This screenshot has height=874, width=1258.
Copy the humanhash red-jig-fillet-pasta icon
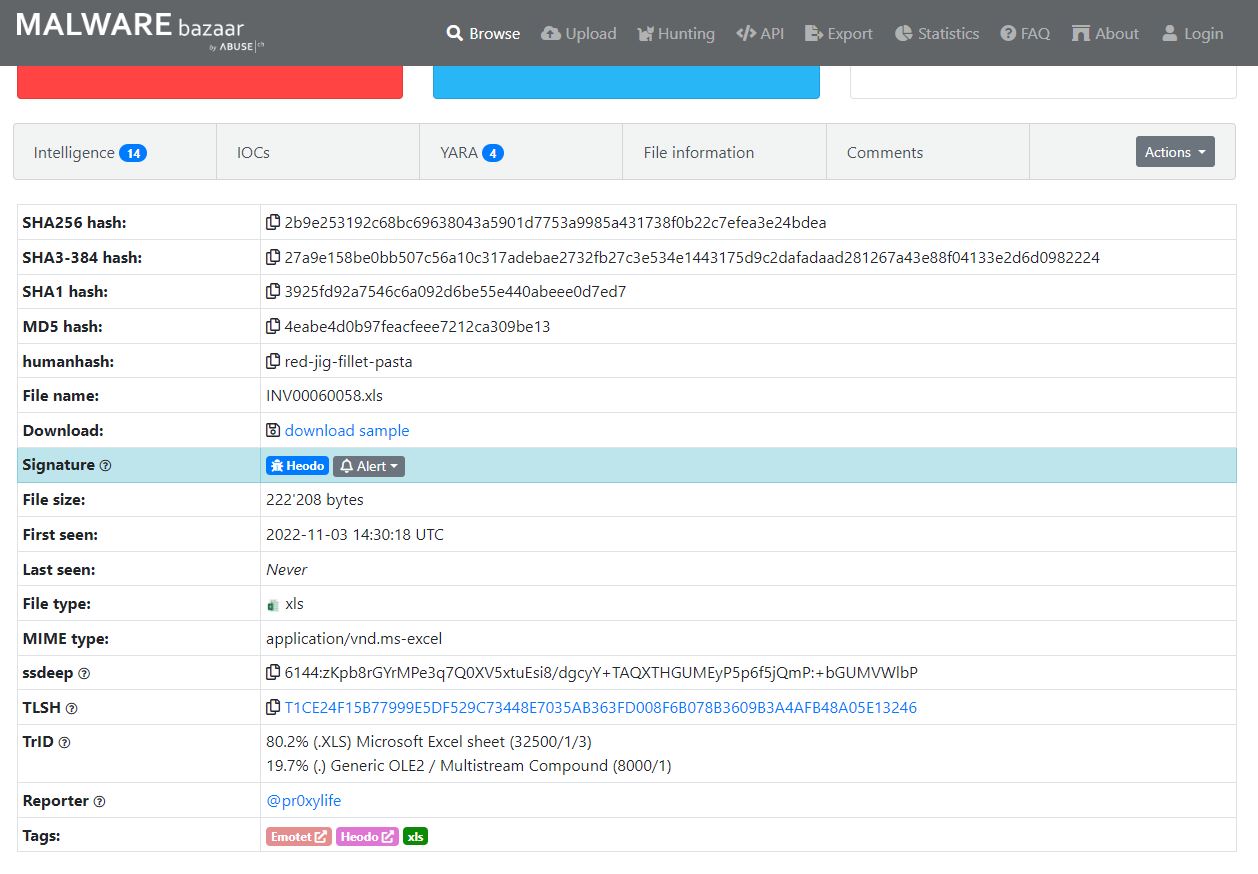pyautogui.click(x=273, y=361)
